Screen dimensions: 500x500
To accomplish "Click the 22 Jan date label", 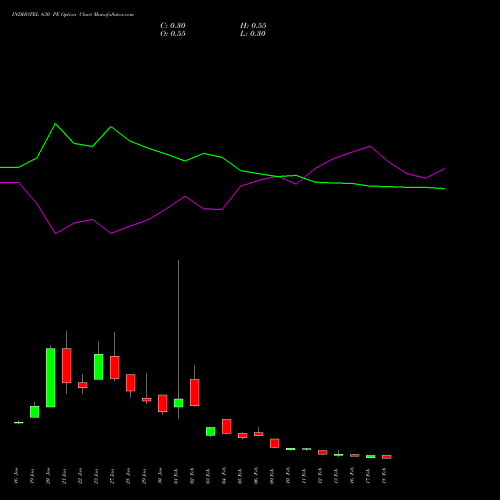I will click(81, 476).
